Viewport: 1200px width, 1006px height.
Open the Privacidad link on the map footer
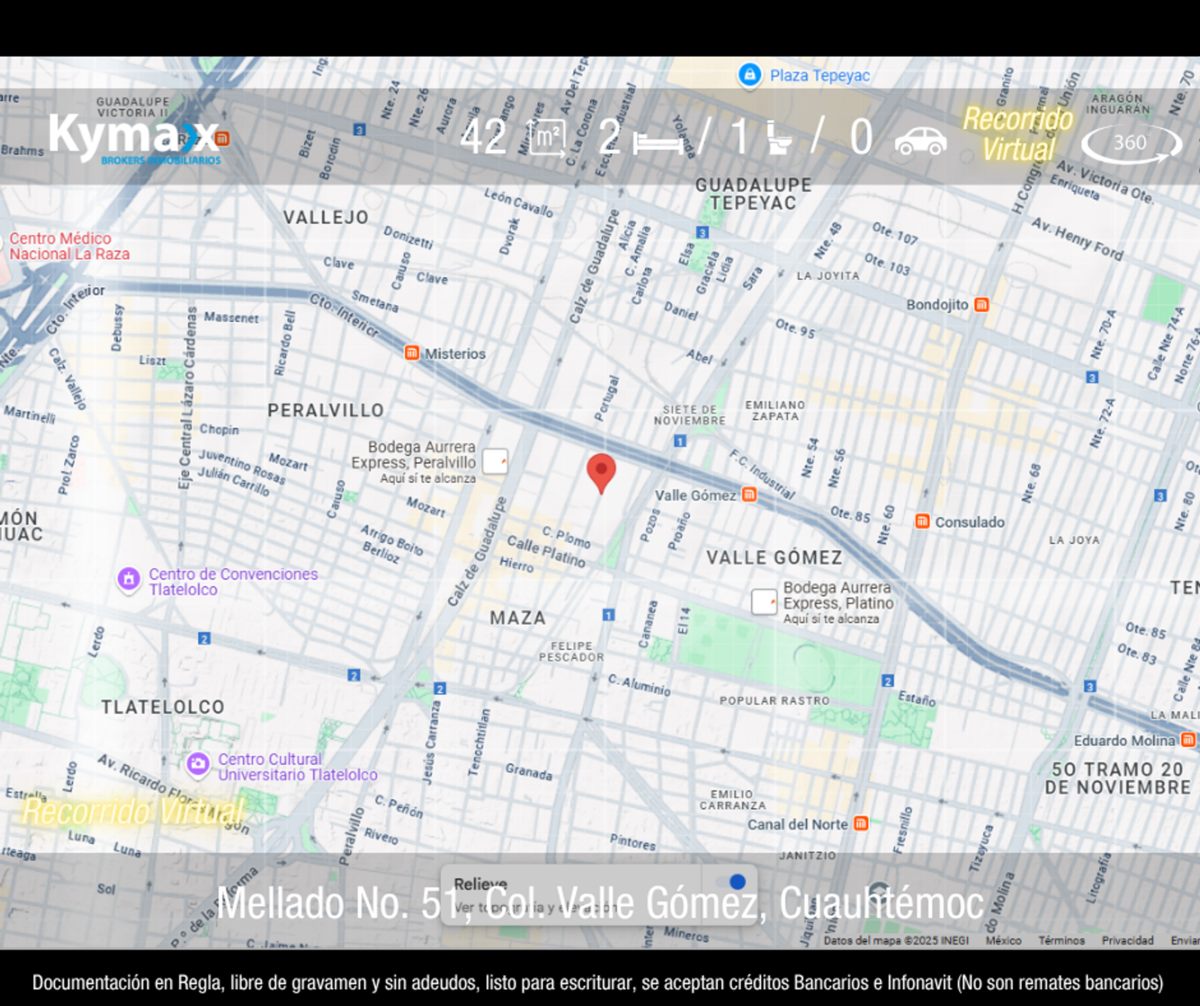1128,941
